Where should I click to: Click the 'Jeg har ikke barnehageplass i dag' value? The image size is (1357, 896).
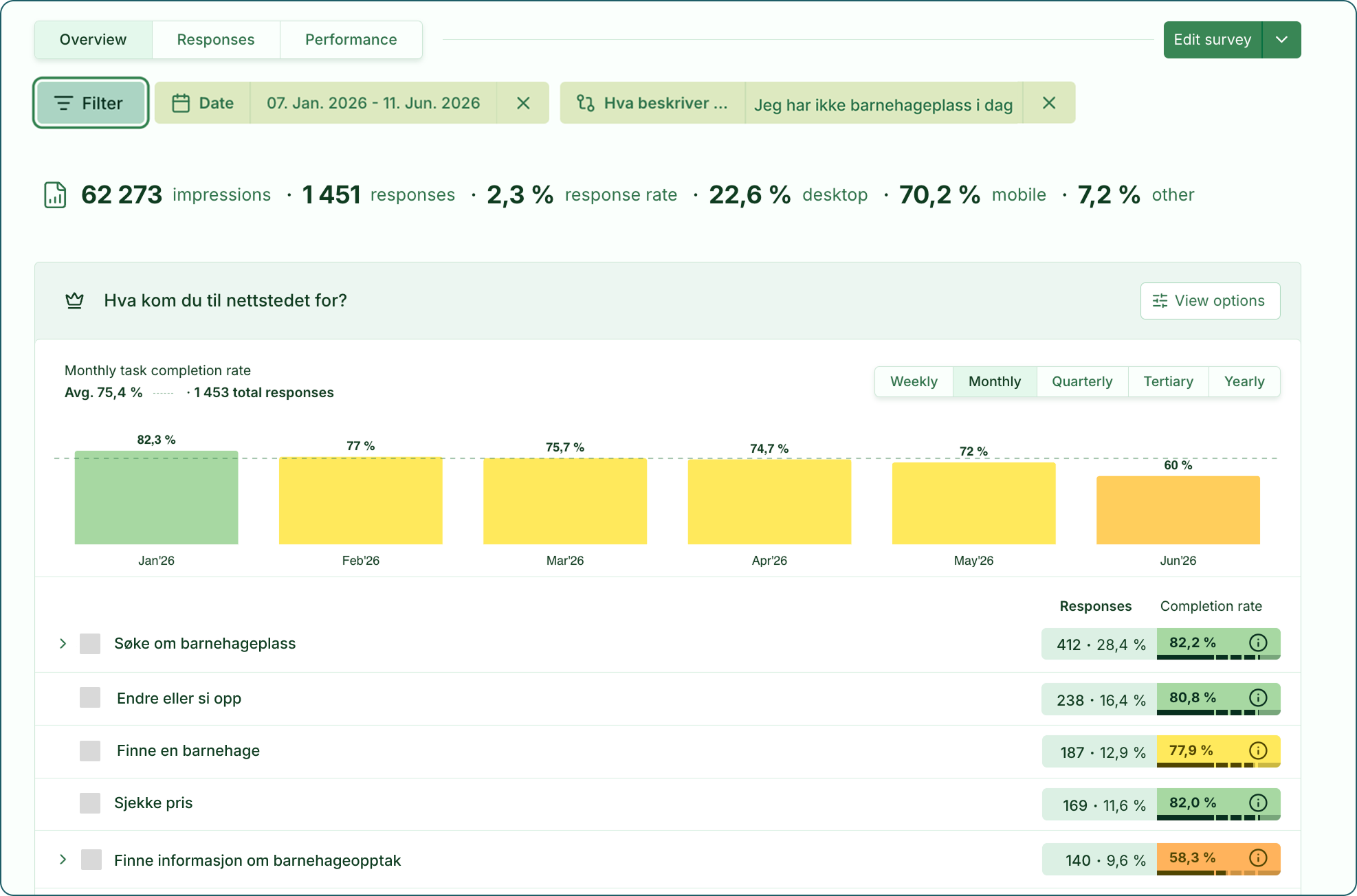(x=883, y=104)
